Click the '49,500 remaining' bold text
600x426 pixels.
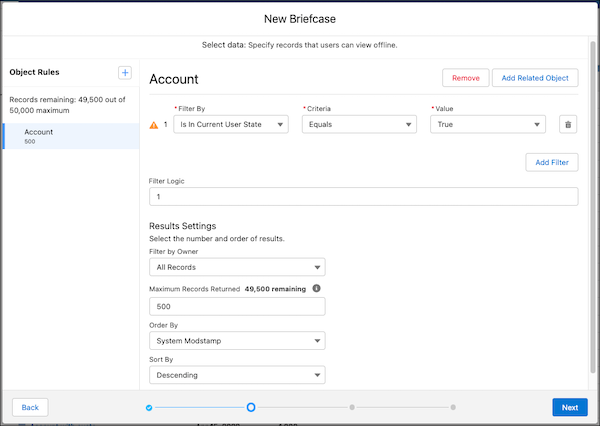coord(275,289)
